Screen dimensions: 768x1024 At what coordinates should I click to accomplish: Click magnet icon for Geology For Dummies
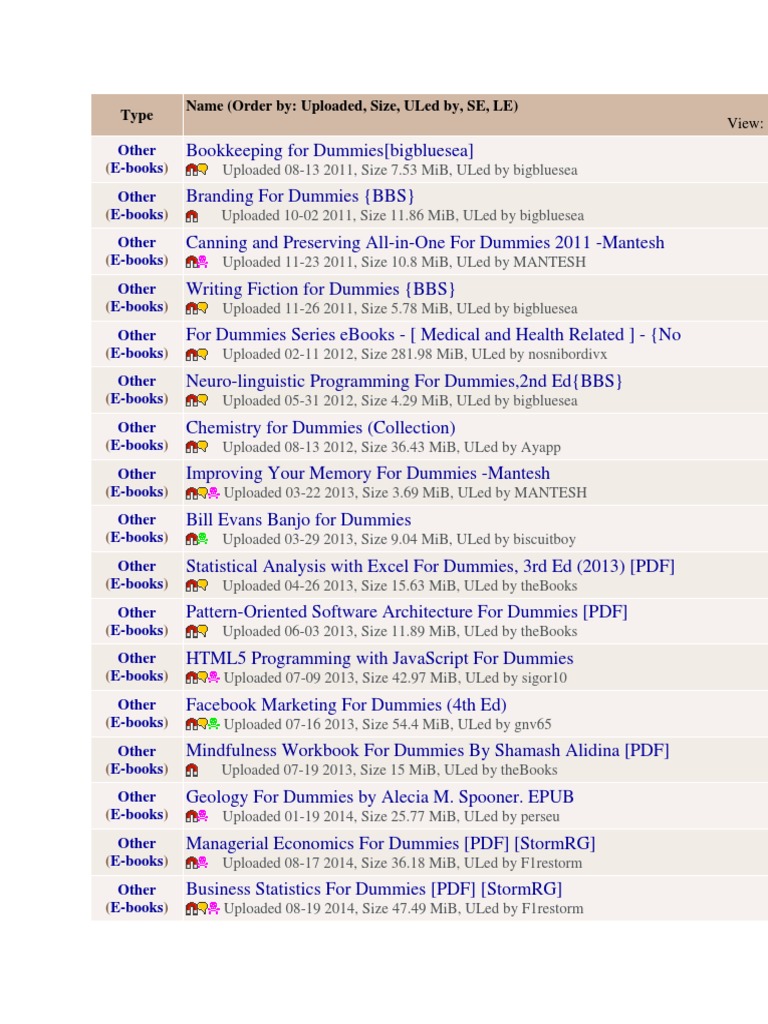[191, 816]
